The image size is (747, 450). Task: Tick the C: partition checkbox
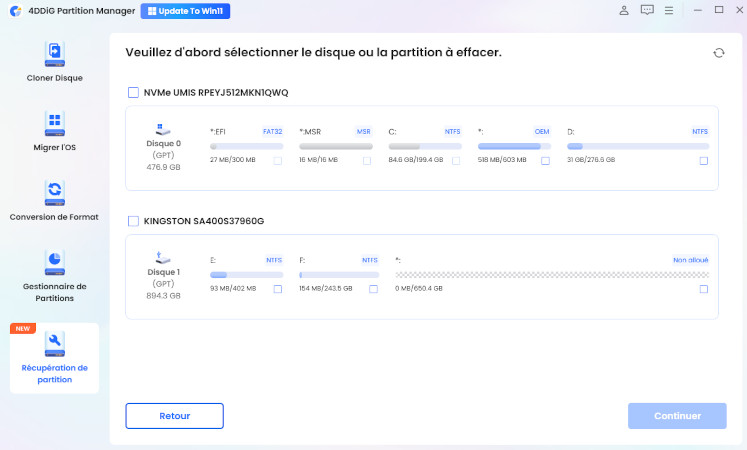(x=456, y=161)
